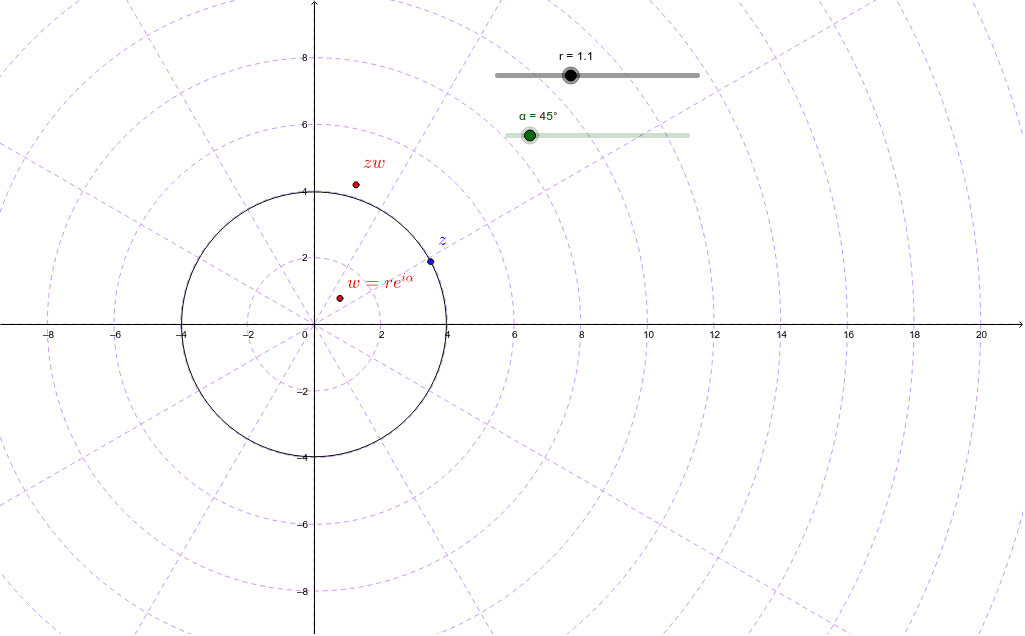Click the x-axis tick label 12
The image size is (1025, 636).
point(714,335)
